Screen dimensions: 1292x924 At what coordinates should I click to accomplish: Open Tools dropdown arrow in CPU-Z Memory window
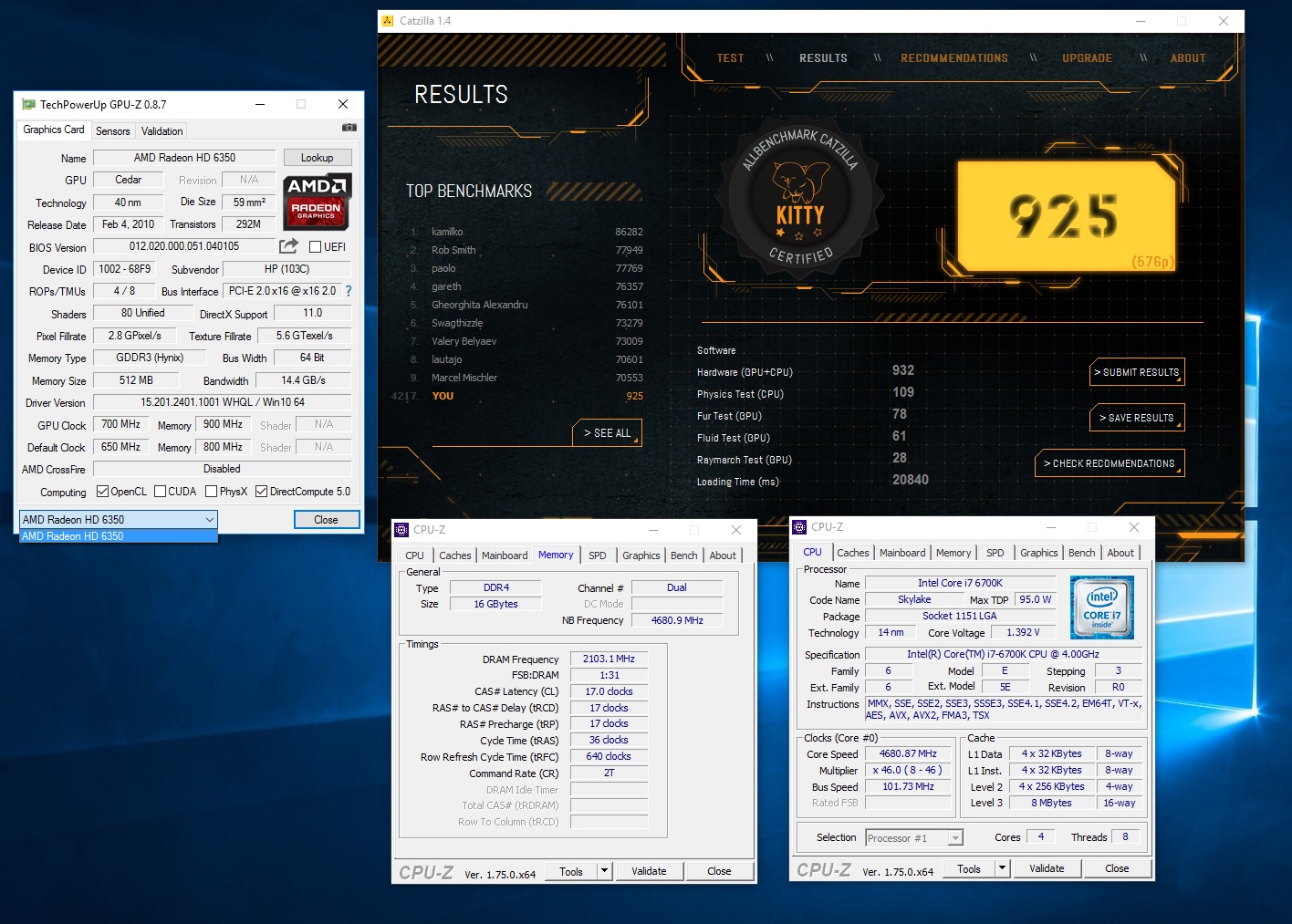(604, 871)
